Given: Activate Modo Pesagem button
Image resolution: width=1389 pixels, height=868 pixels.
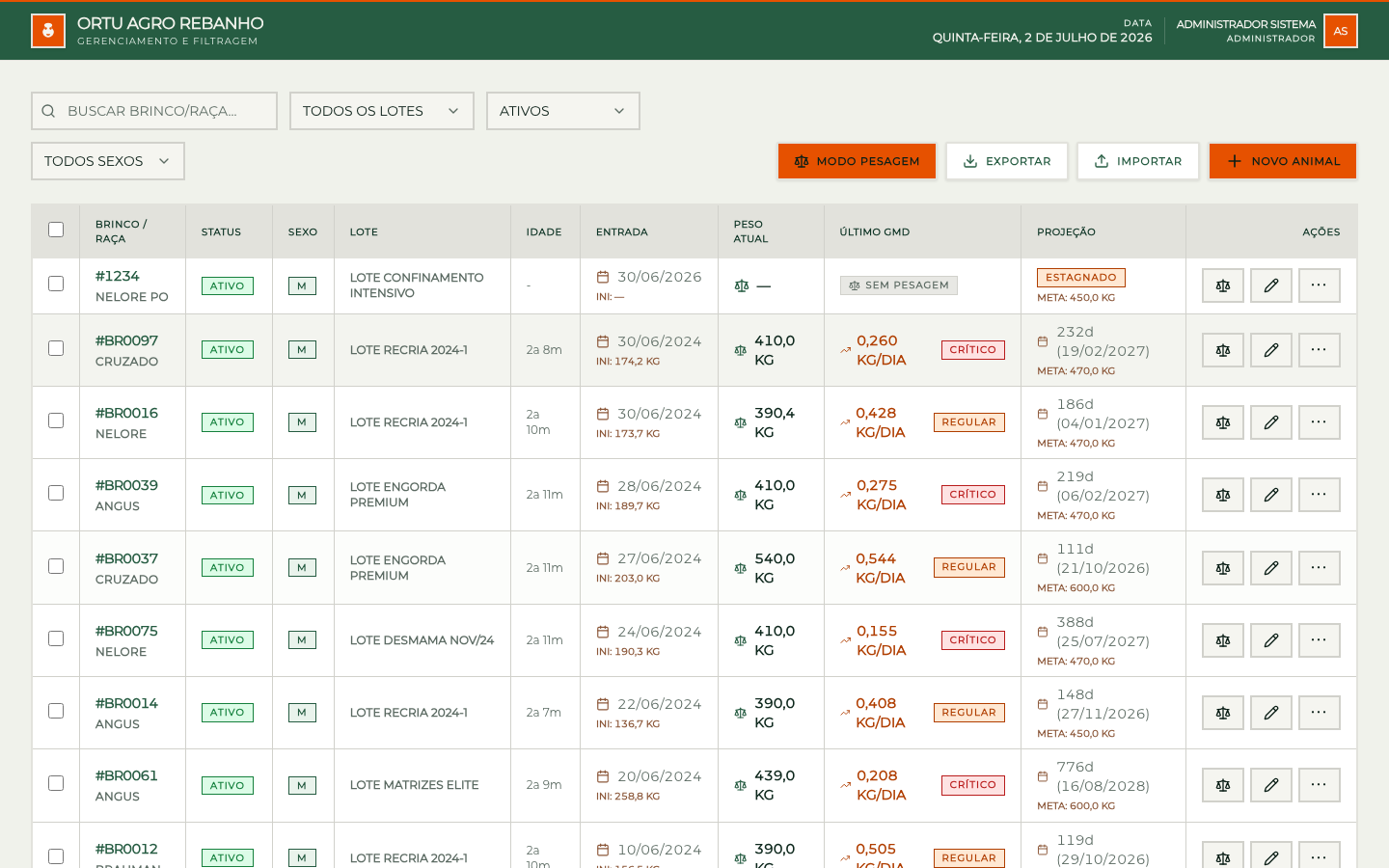Looking at the screenshot, I should [x=857, y=161].
